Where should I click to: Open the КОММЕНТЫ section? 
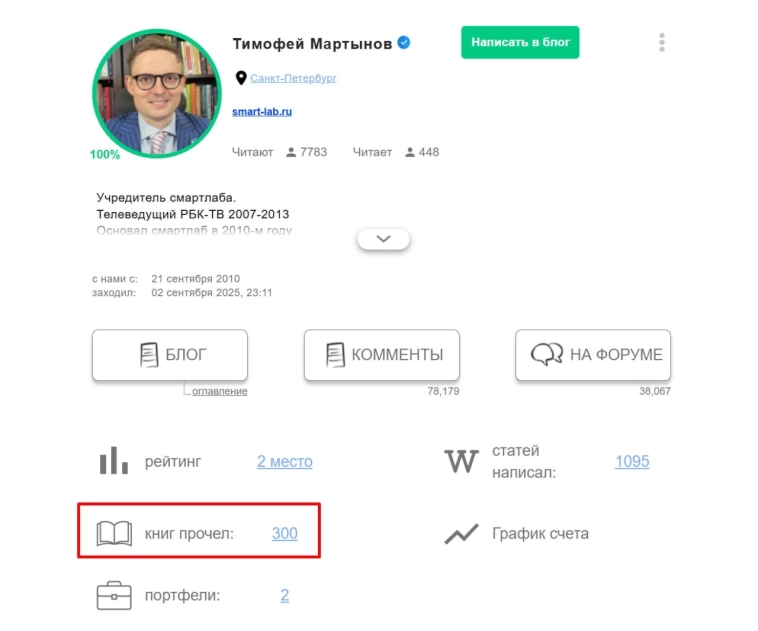tap(381, 355)
